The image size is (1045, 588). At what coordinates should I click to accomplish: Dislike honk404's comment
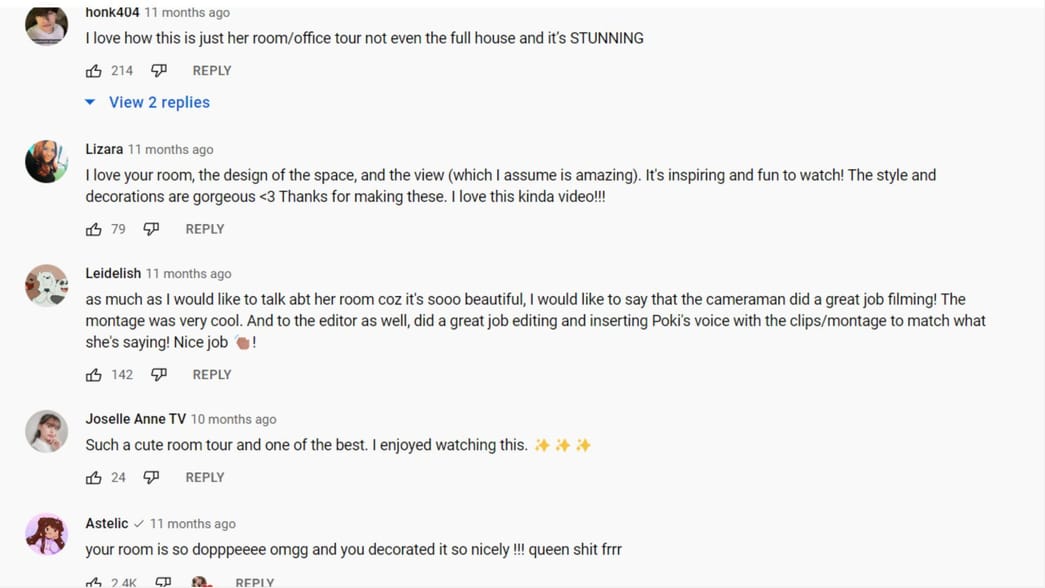159,71
